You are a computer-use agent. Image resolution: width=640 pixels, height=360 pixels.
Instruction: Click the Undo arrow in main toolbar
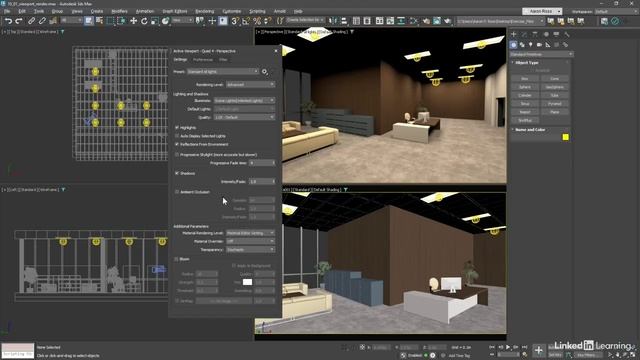tap(8, 21)
